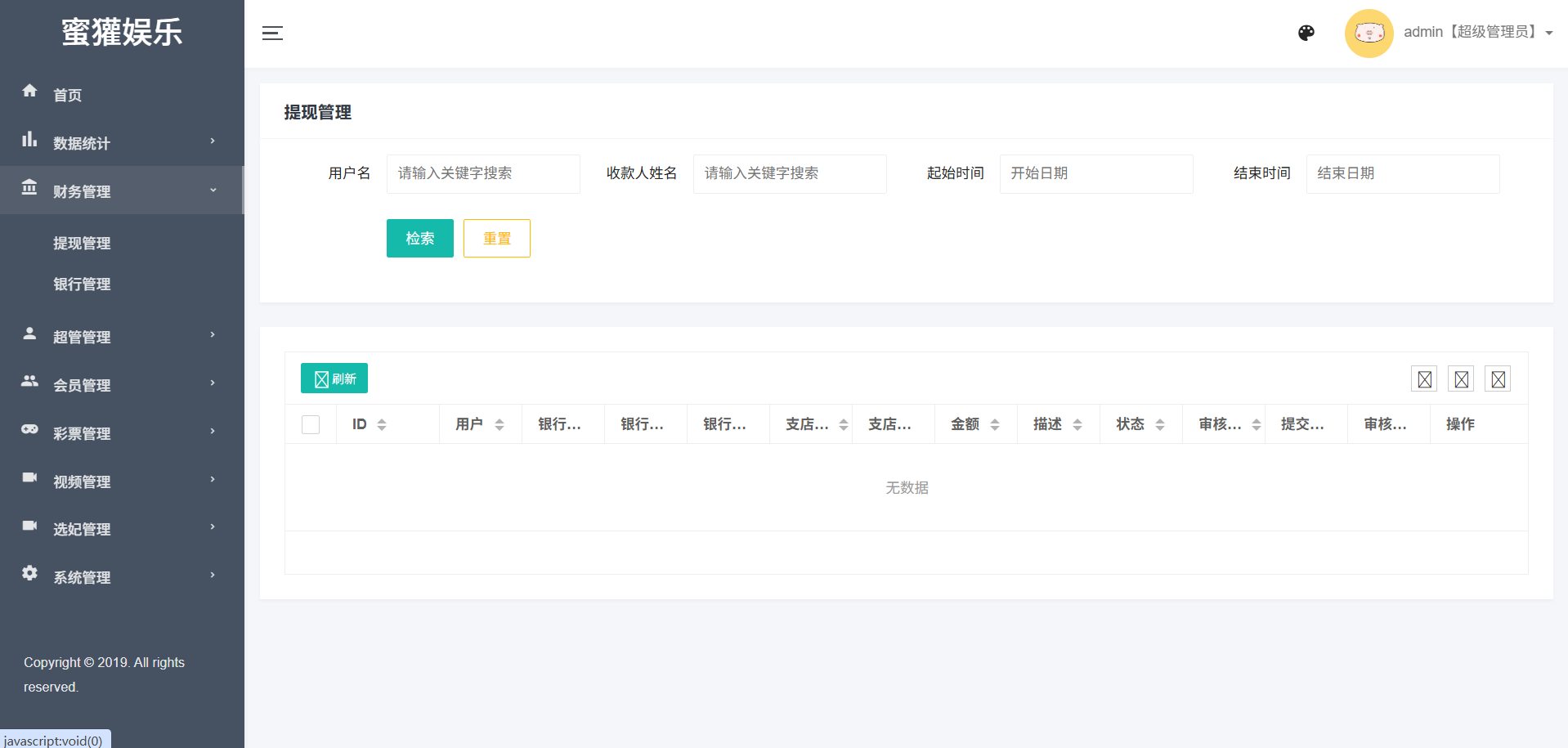Image resolution: width=1568 pixels, height=748 pixels.
Task: Select 提现管理 in the sidebar
Action: 82,244
